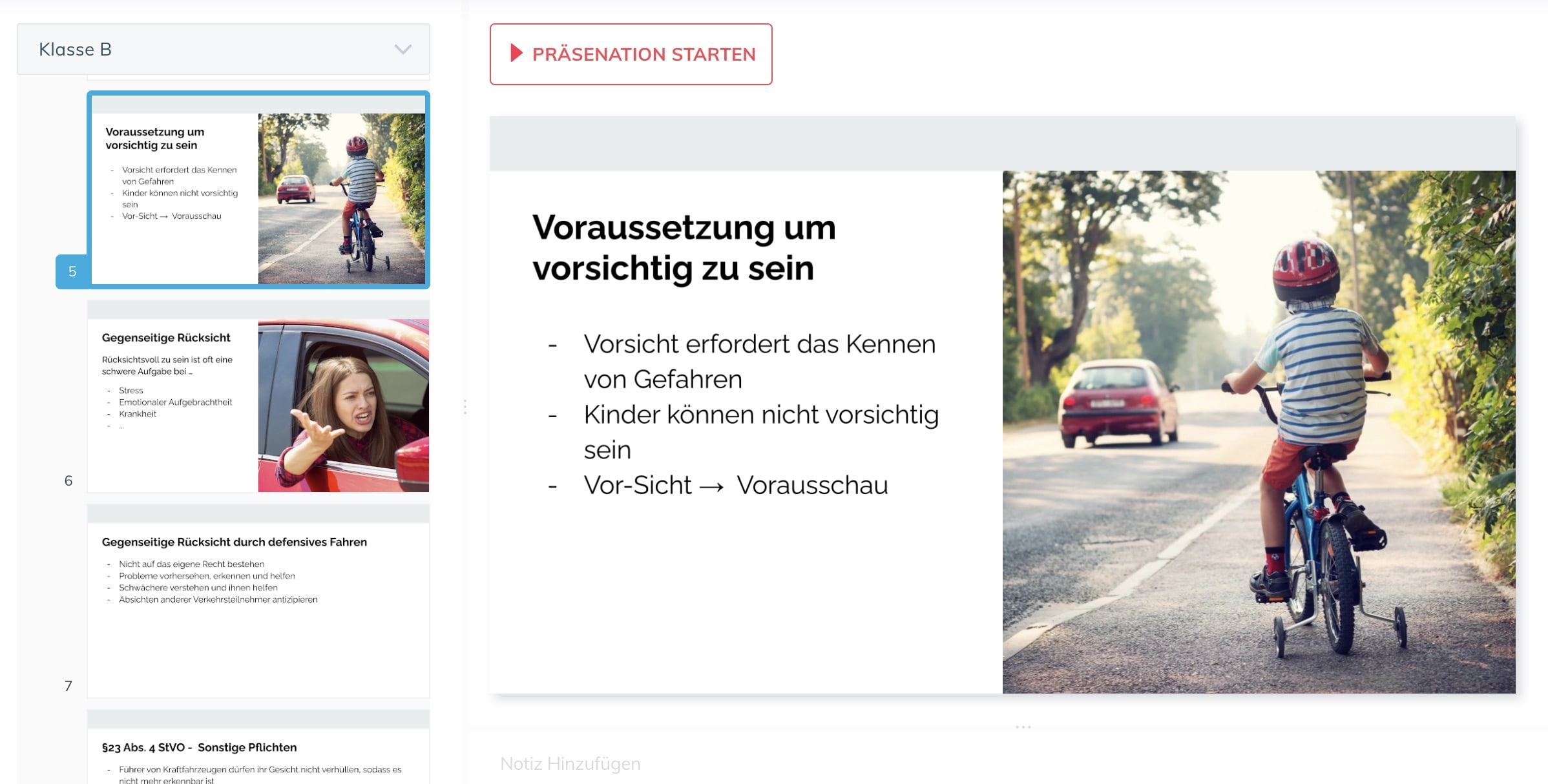Open the §23 Abs. 4 StVO slide
This screenshot has width=1548, height=784.
point(258,747)
